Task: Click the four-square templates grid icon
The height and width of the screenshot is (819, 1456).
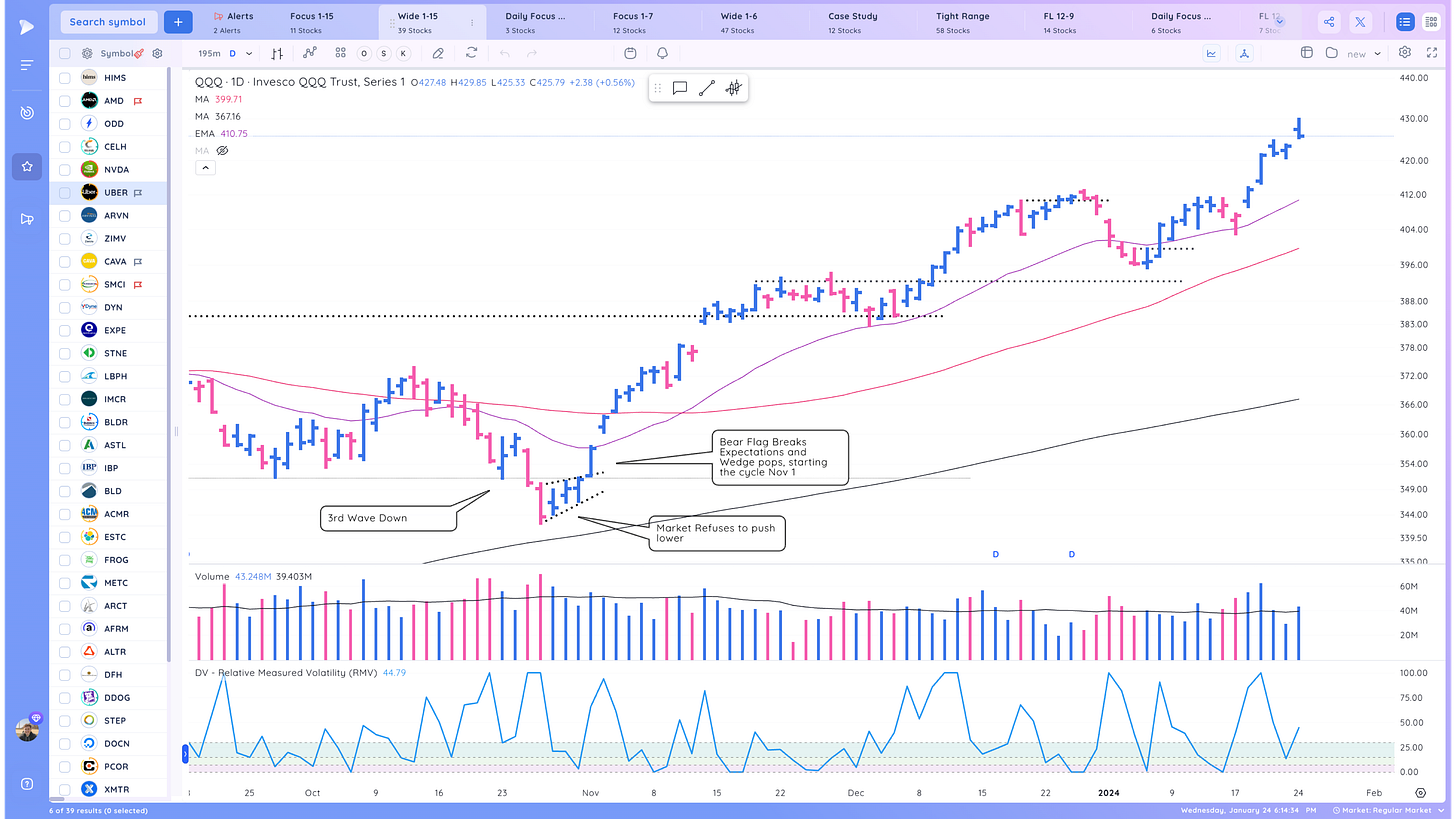Action: click(x=340, y=53)
